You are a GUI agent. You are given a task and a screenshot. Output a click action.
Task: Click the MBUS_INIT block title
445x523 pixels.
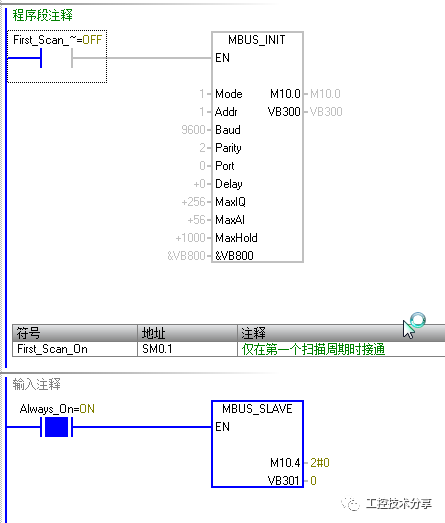pyautogui.click(x=257, y=40)
